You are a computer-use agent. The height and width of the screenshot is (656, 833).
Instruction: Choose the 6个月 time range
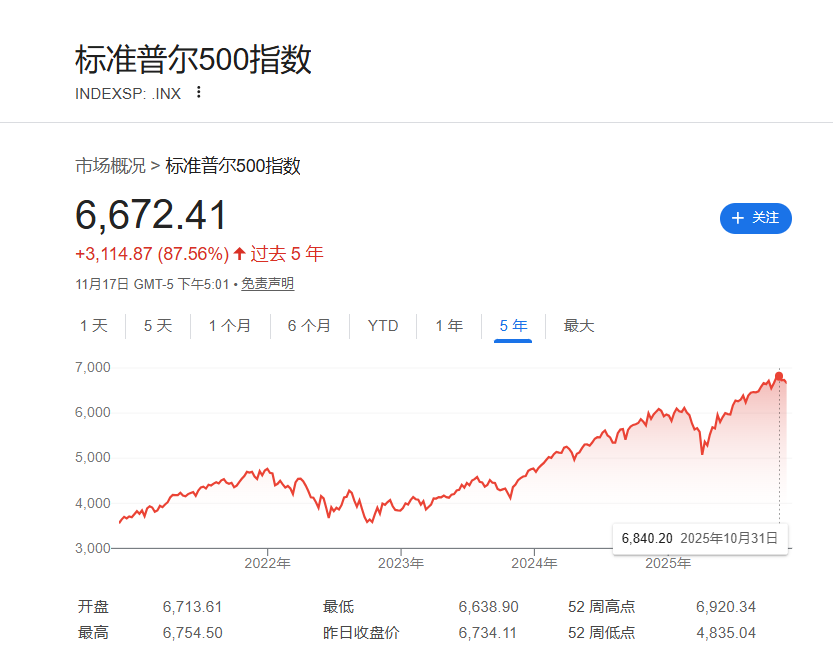(x=310, y=325)
